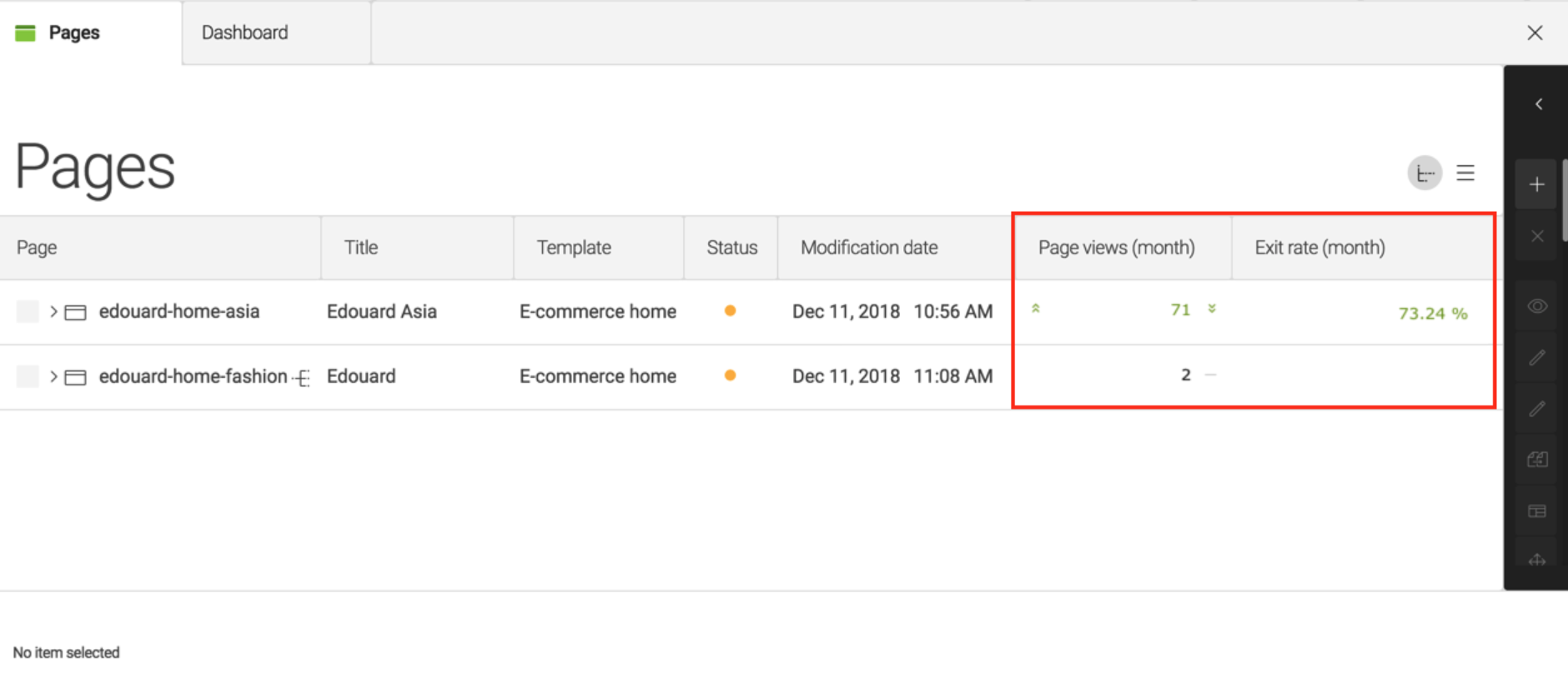Screen dimensions: 1568x674
Task: Click the No item selected status text
Action: coord(66,652)
